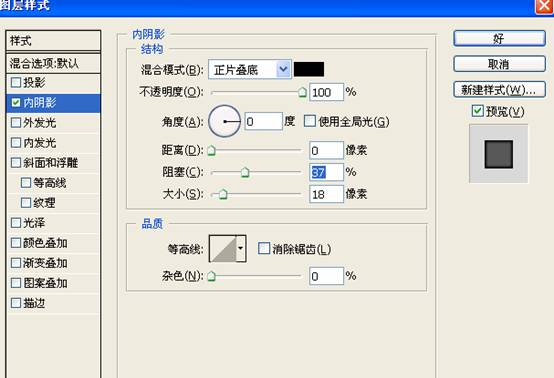Image resolution: width=554 pixels, height=378 pixels.
Task: Open the contour curve thumbnail editor
Action: [223, 249]
